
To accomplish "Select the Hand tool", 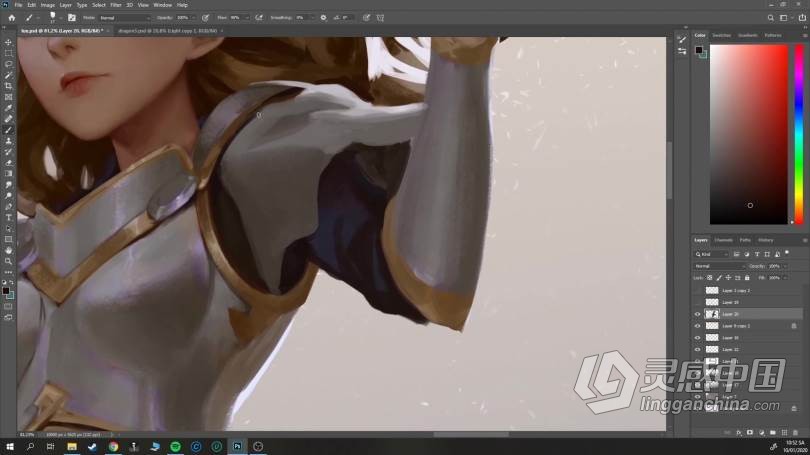I will click(x=8, y=250).
